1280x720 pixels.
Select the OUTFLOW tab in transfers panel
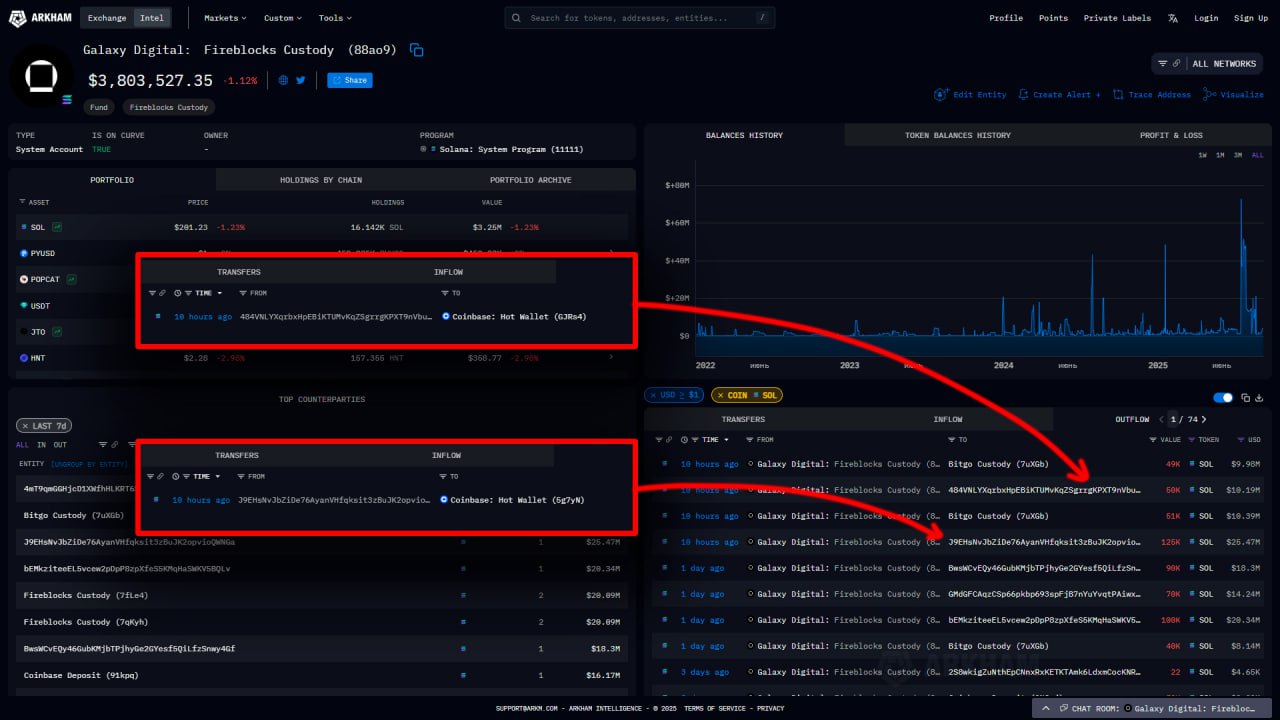coord(1132,419)
